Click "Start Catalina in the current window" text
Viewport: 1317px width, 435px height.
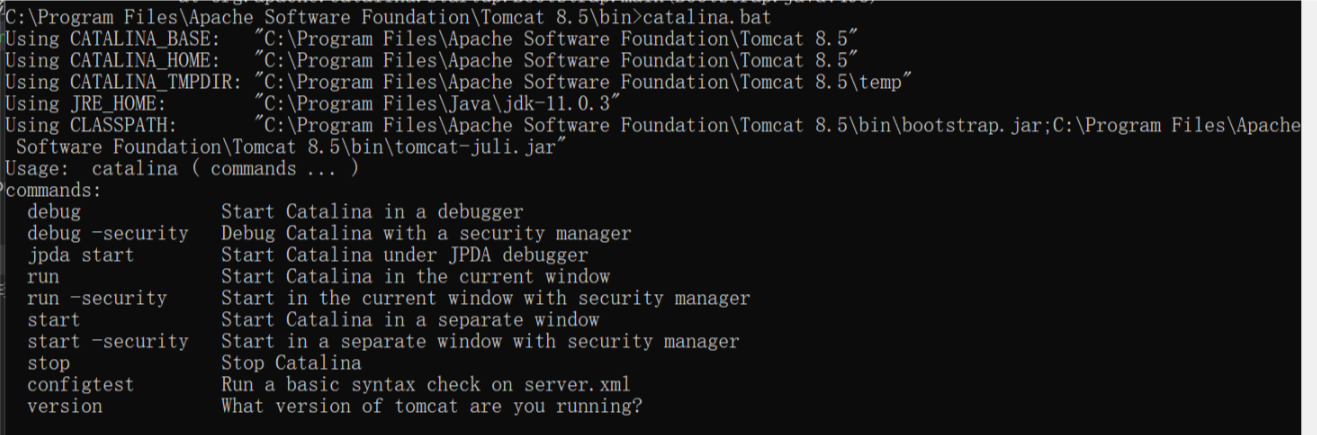(415, 277)
